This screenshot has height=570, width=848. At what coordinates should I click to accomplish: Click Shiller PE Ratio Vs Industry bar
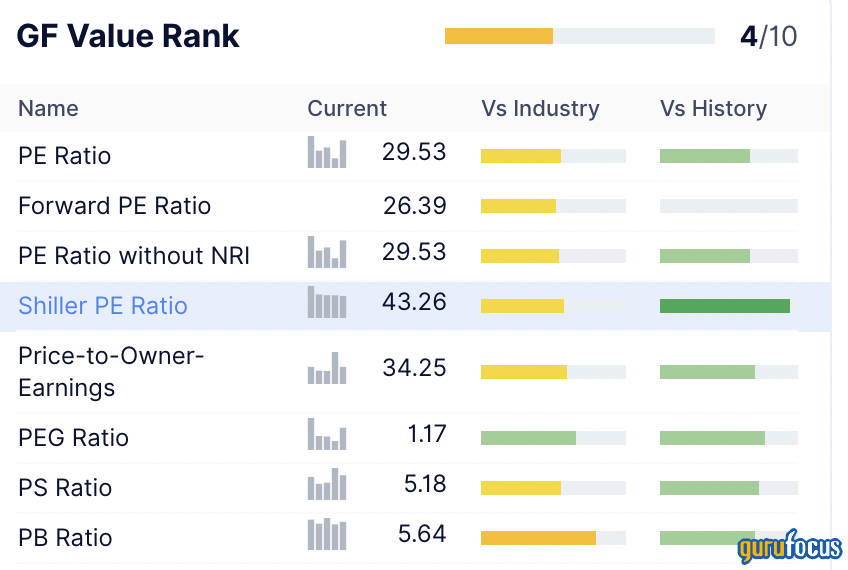(x=553, y=306)
